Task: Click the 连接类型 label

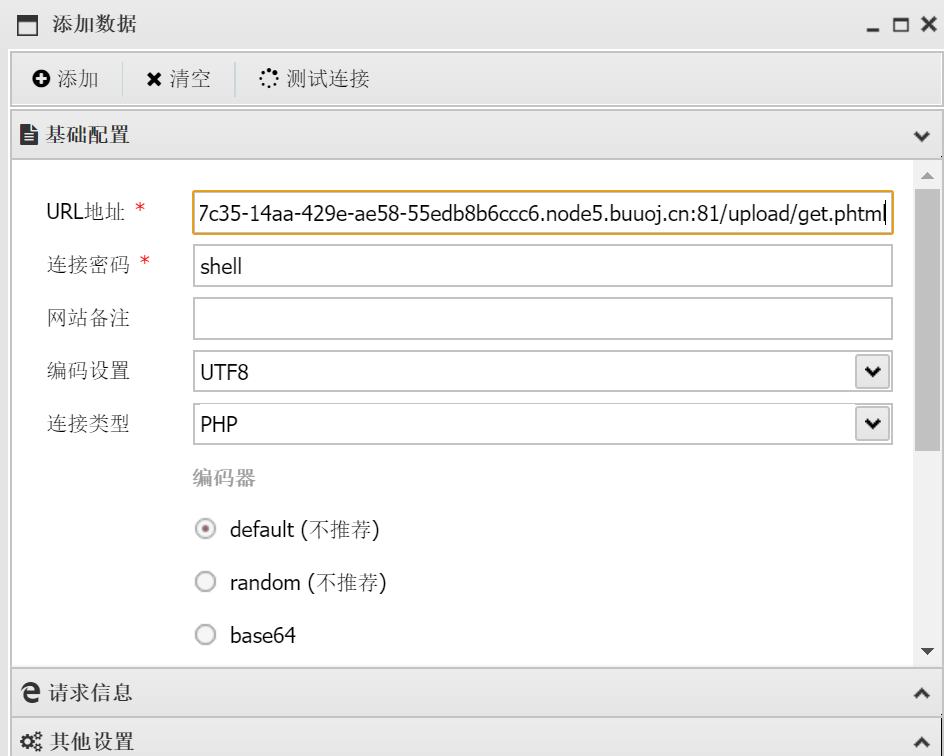Action: pos(88,424)
